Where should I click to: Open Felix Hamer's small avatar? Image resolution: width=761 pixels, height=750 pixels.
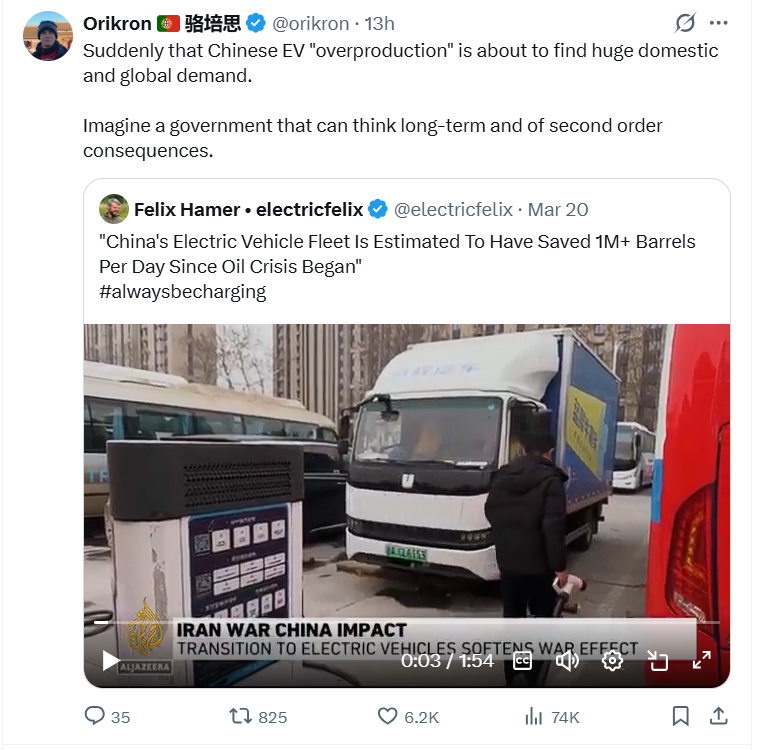tap(114, 209)
